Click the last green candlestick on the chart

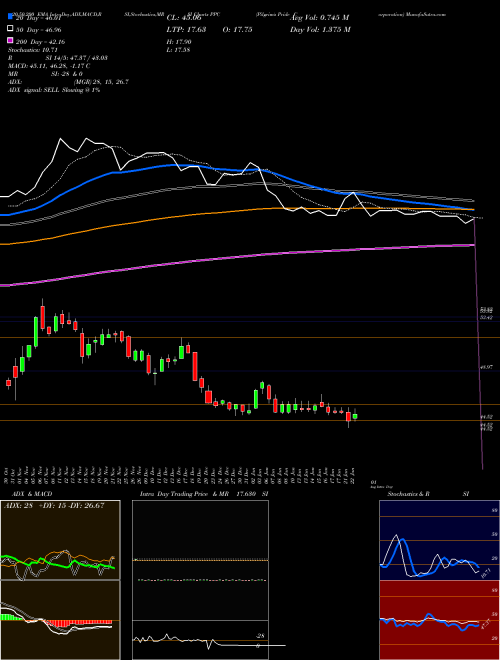pyautogui.click(x=355, y=416)
